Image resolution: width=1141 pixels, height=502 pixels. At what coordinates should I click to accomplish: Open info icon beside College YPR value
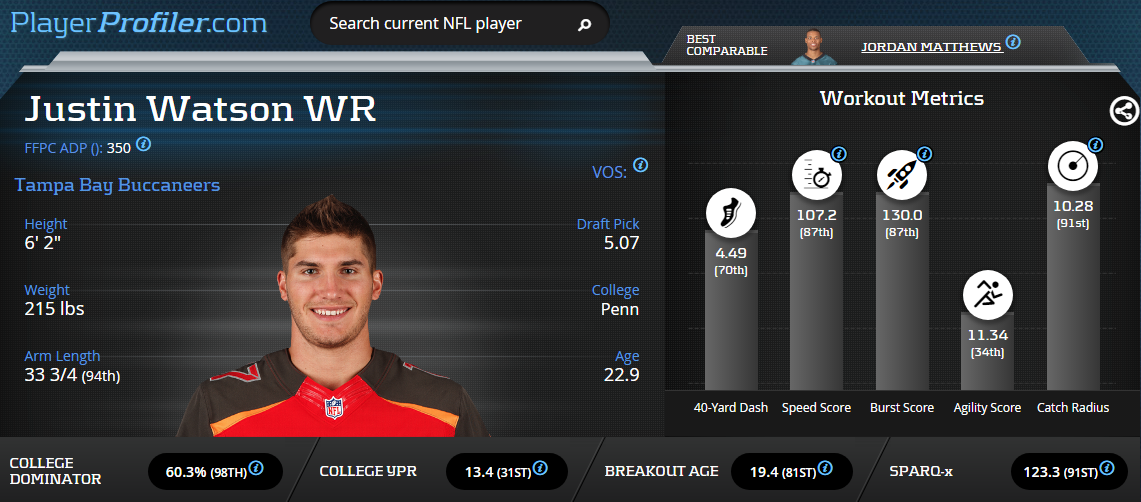click(541, 467)
